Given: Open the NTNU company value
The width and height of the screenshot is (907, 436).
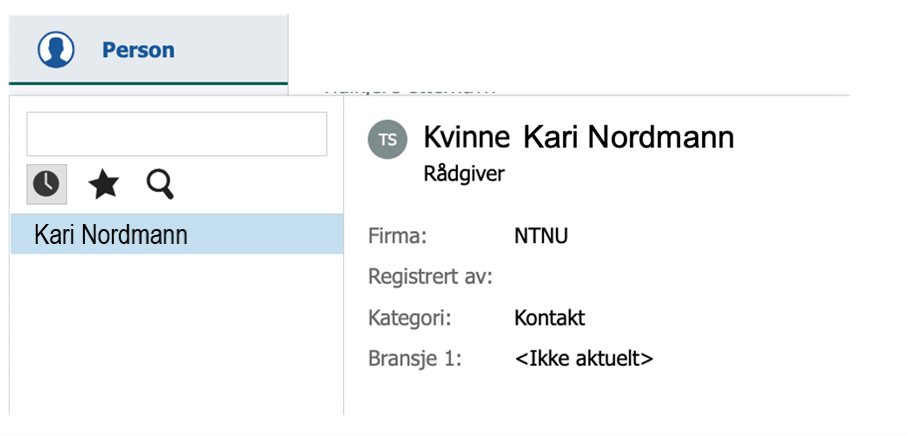Looking at the screenshot, I should coord(541,236).
